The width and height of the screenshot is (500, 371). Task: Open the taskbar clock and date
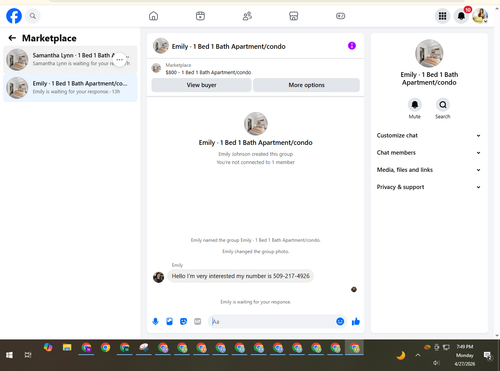point(465,355)
